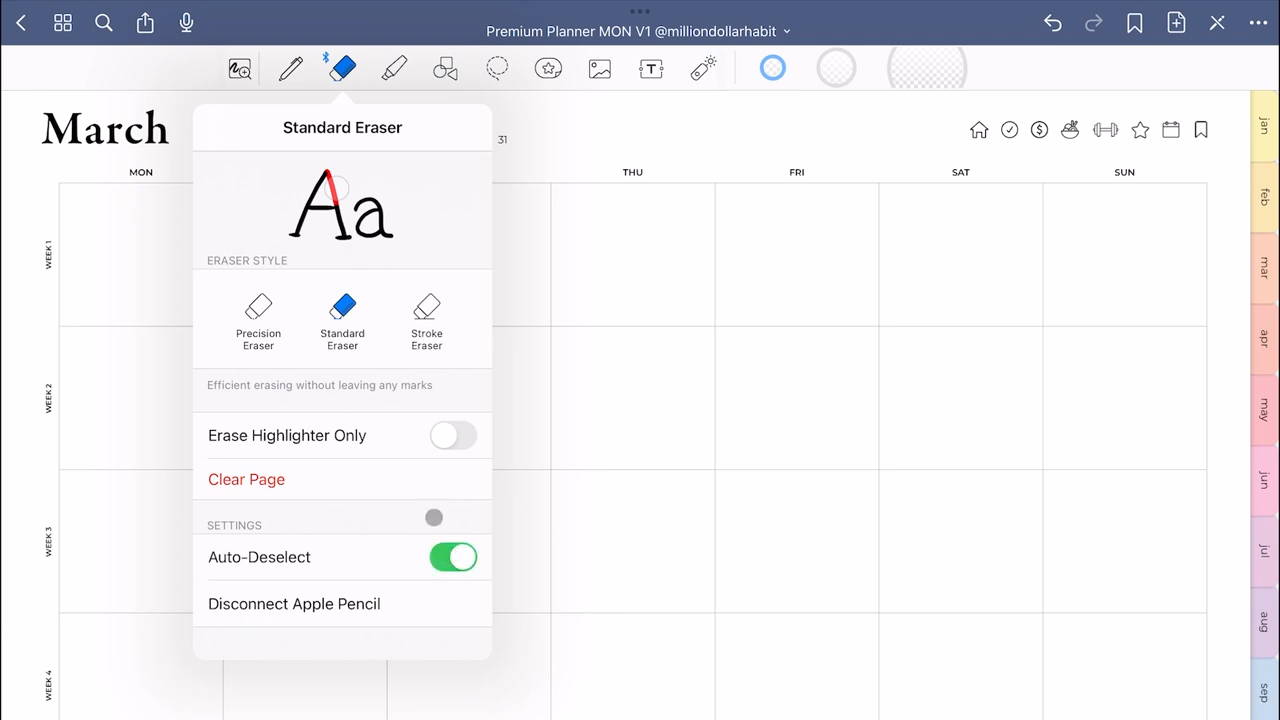Screen dimensions: 1280x720
Task: Open the three-dot more menu
Action: click(1258, 23)
